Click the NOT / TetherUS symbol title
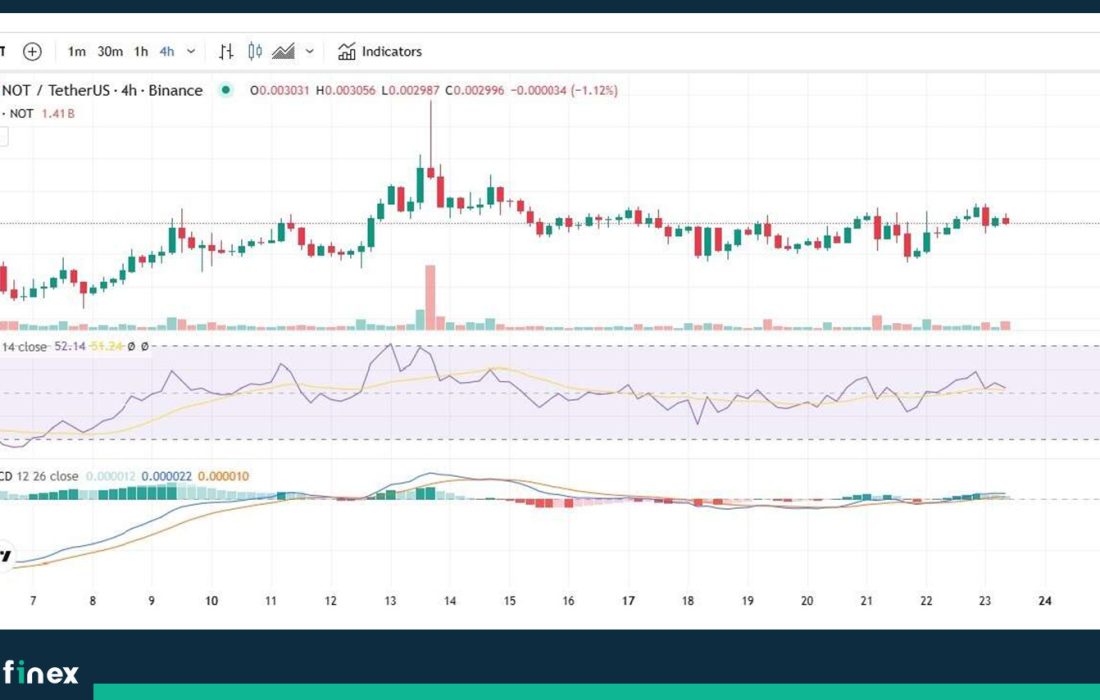This screenshot has width=1100, height=700. [102, 90]
